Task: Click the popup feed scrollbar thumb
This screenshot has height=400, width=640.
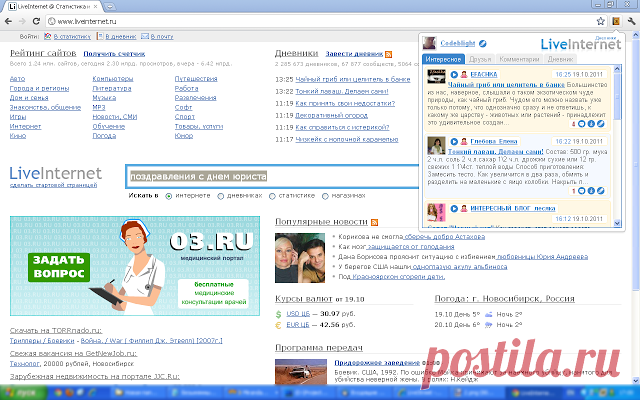Action: [x=617, y=96]
